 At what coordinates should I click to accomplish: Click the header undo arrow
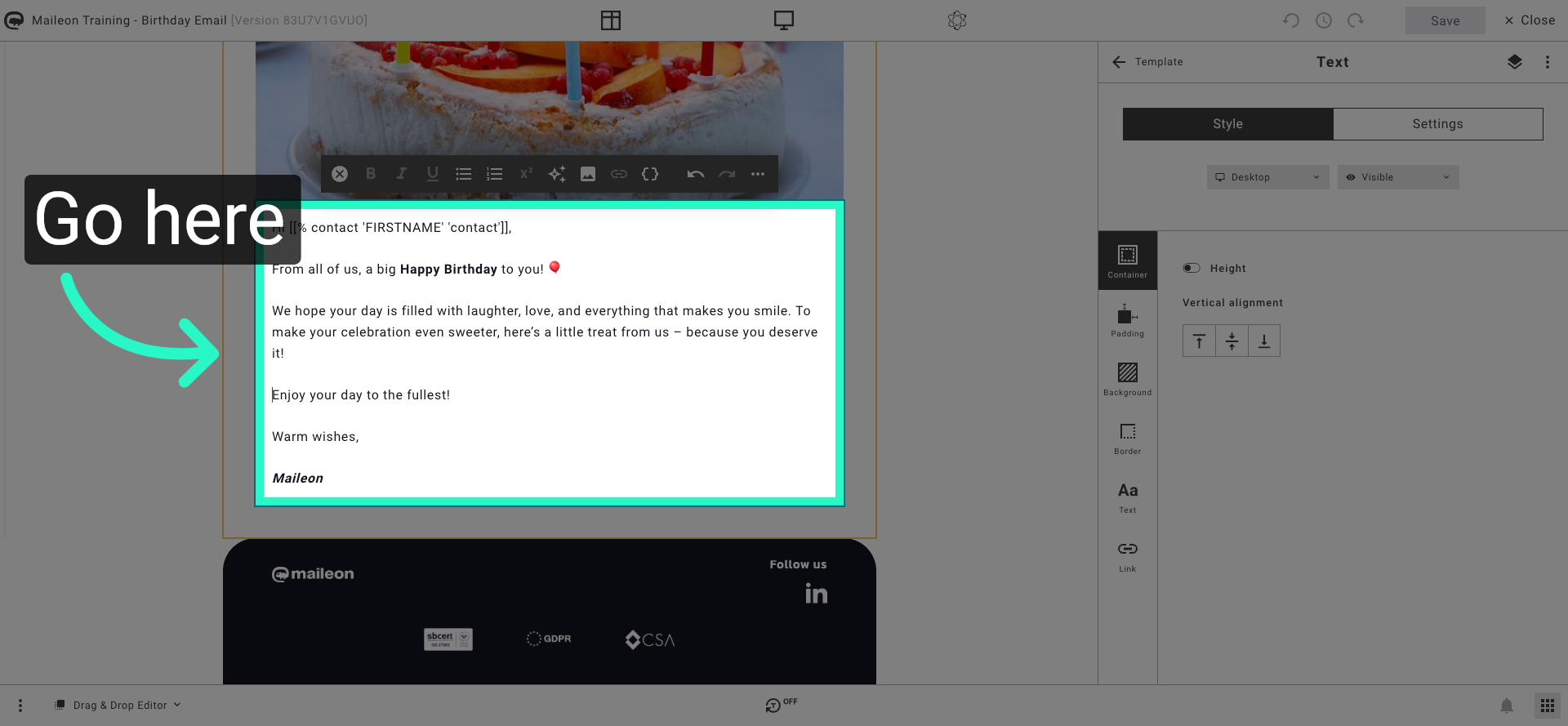pos(1291,20)
